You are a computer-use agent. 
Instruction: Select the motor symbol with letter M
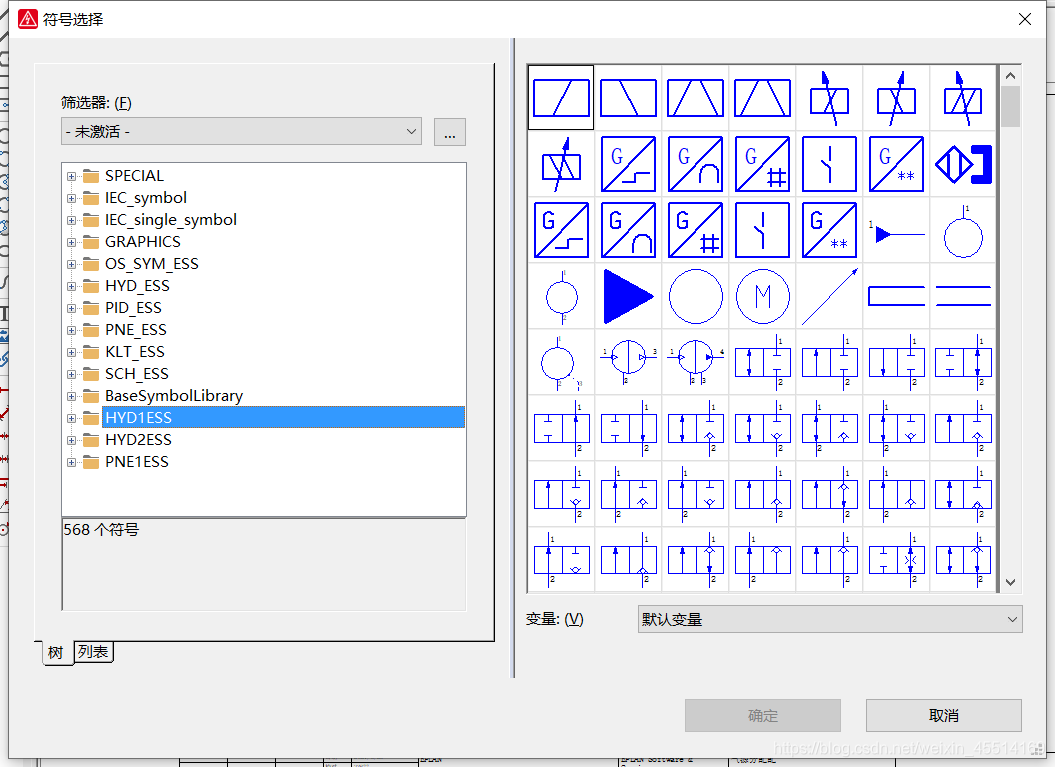point(762,296)
